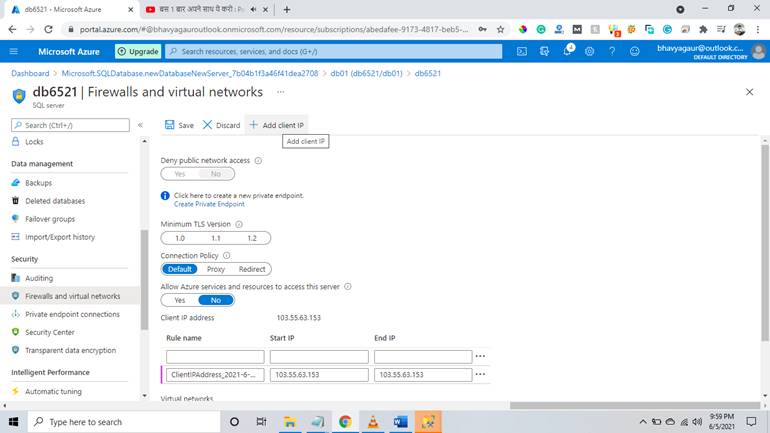Open the Azure portal hamburger menu
770x433 pixels.
[14, 51]
